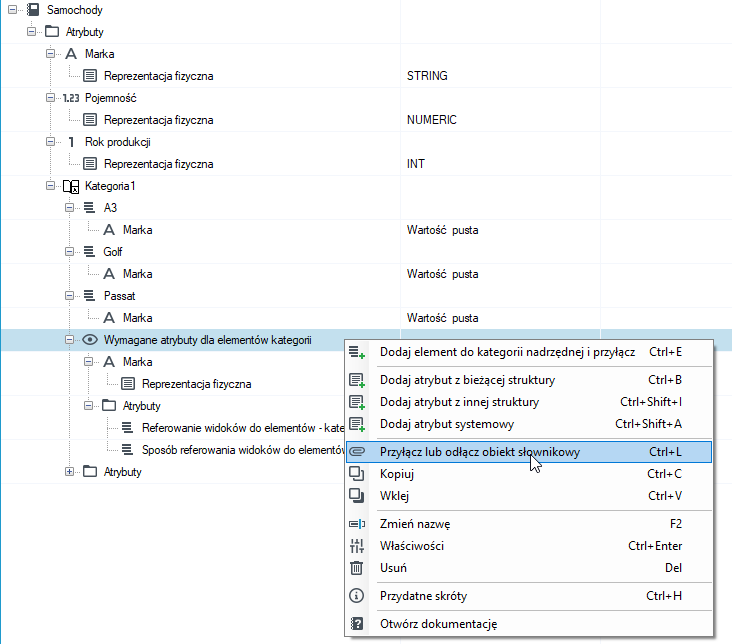
Task: Select the Rok produkcji label
Action: point(118,142)
